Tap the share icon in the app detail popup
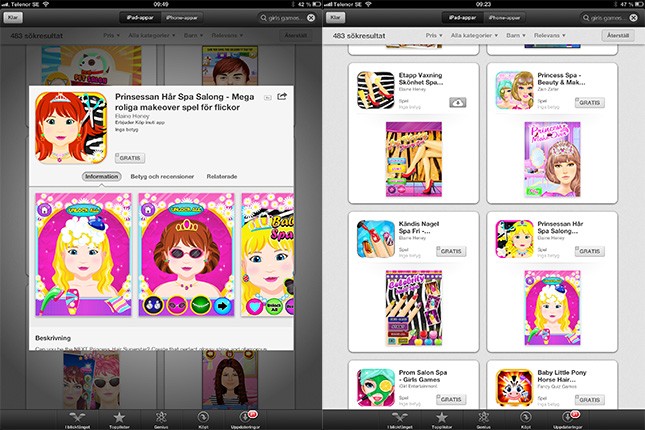The height and width of the screenshot is (430, 645). (x=283, y=96)
